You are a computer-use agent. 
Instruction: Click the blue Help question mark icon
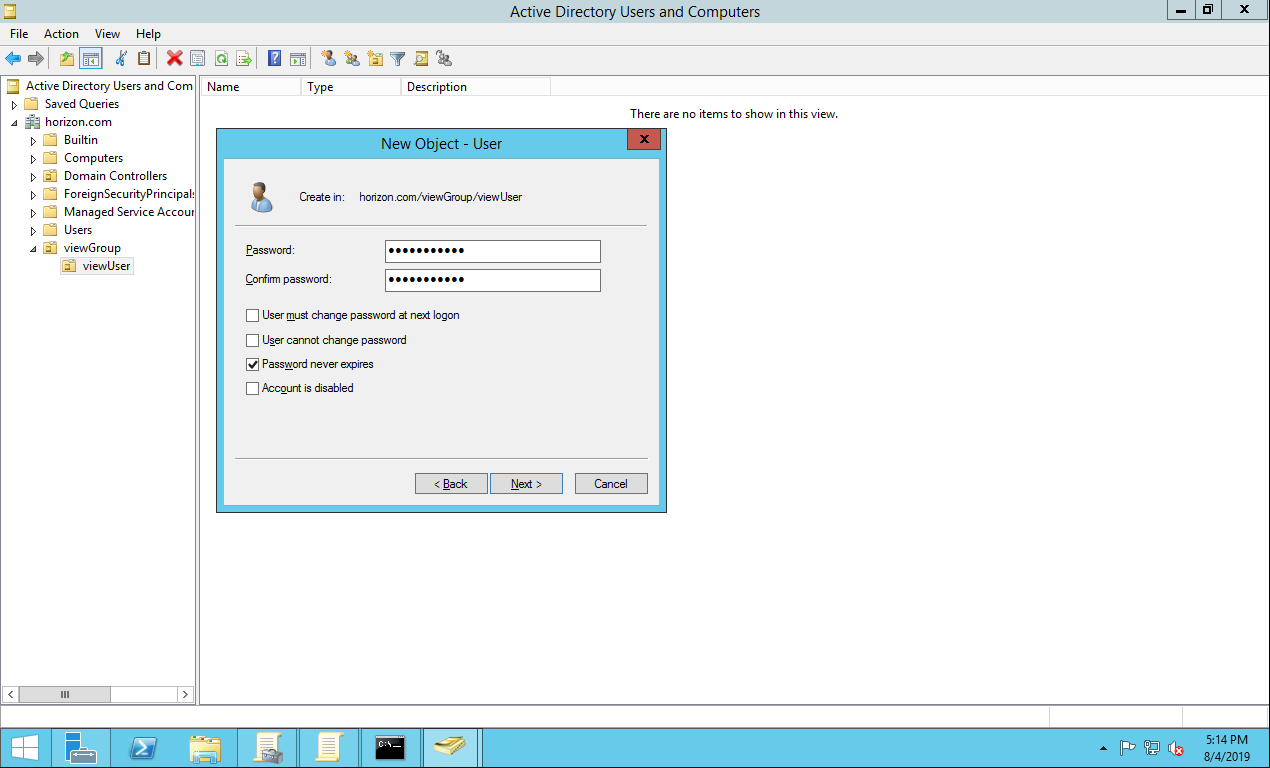point(274,59)
